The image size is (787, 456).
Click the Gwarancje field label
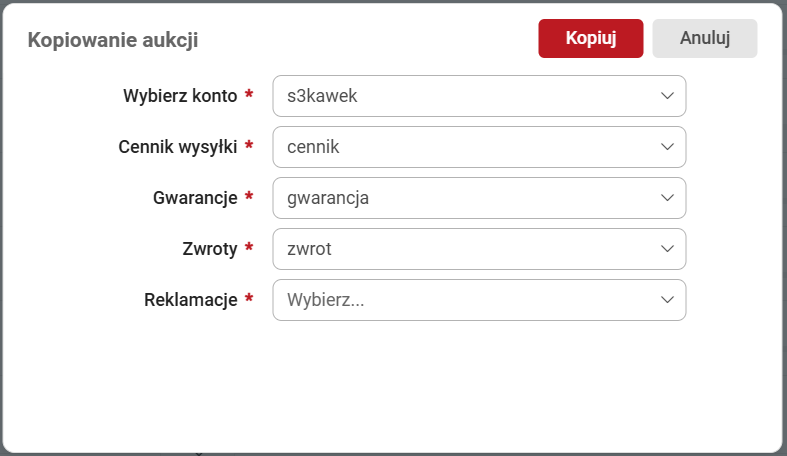click(195, 198)
